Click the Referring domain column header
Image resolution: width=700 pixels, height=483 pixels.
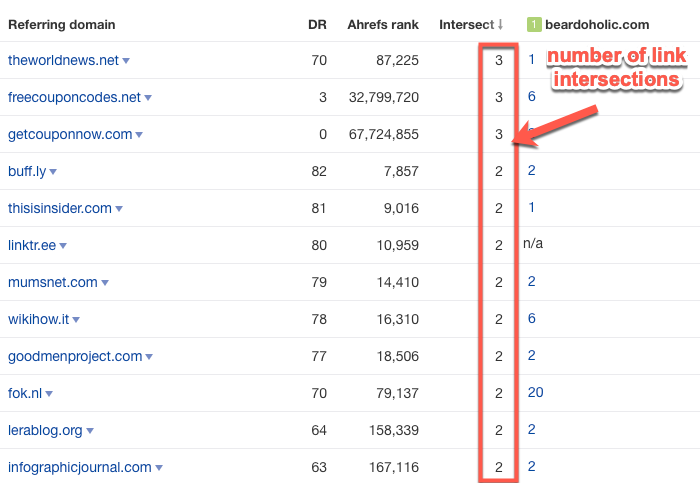[x=61, y=24]
